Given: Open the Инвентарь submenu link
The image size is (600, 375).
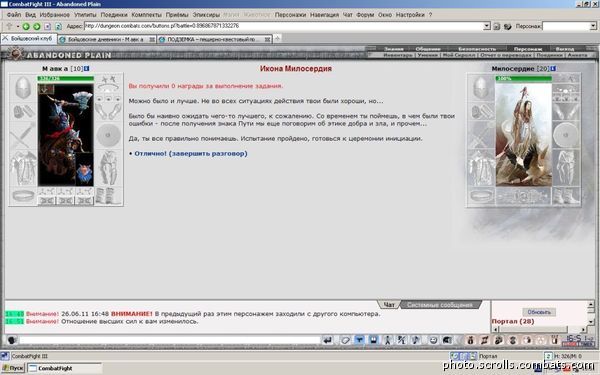Looking at the screenshot, I should pos(398,55).
